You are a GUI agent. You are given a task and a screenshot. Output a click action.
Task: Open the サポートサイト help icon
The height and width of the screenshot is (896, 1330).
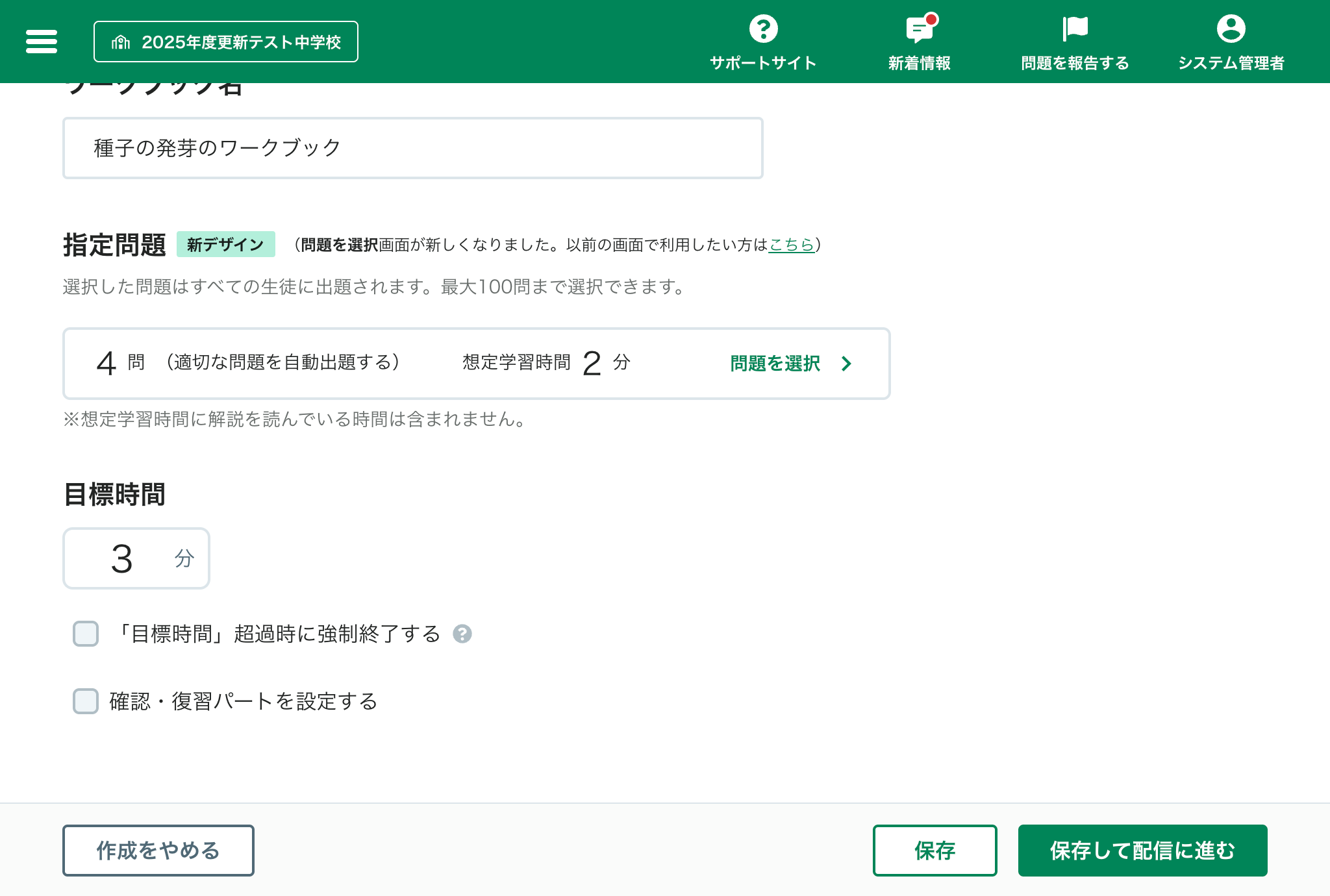coord(763,29)
